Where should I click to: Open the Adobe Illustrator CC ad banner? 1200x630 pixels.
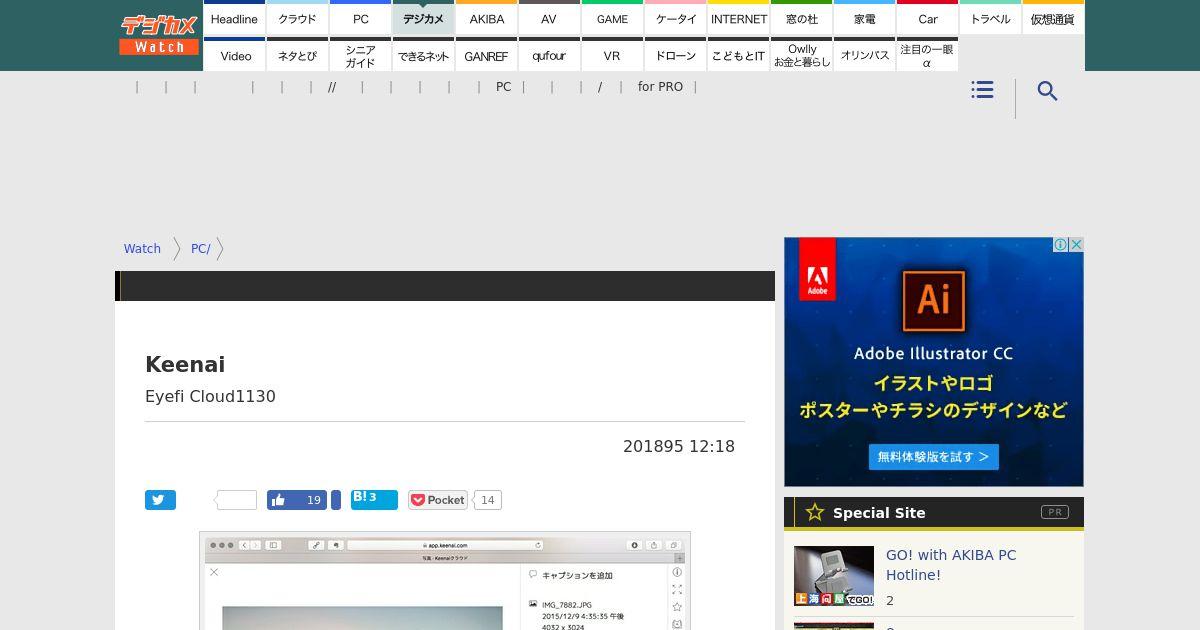click(934, 362)
